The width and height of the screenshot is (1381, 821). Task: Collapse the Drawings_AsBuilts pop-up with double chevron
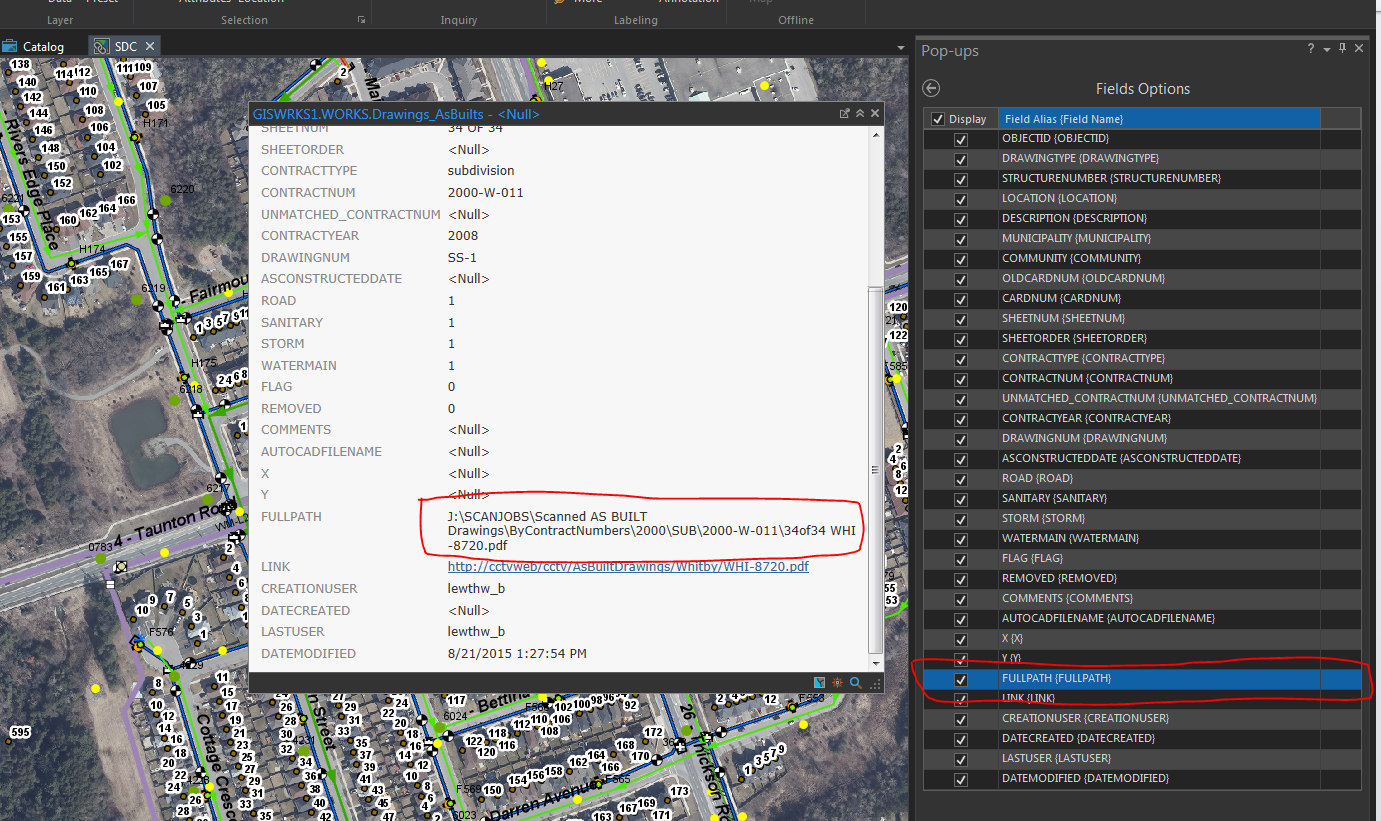pos(860,114)
